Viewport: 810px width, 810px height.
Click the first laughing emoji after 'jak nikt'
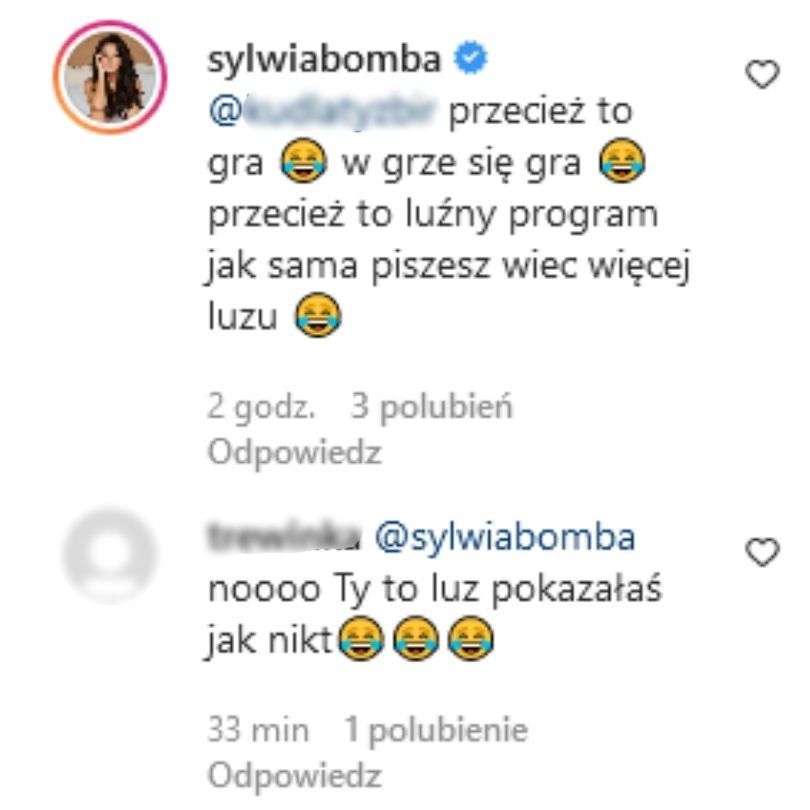(x=361, y=638)
